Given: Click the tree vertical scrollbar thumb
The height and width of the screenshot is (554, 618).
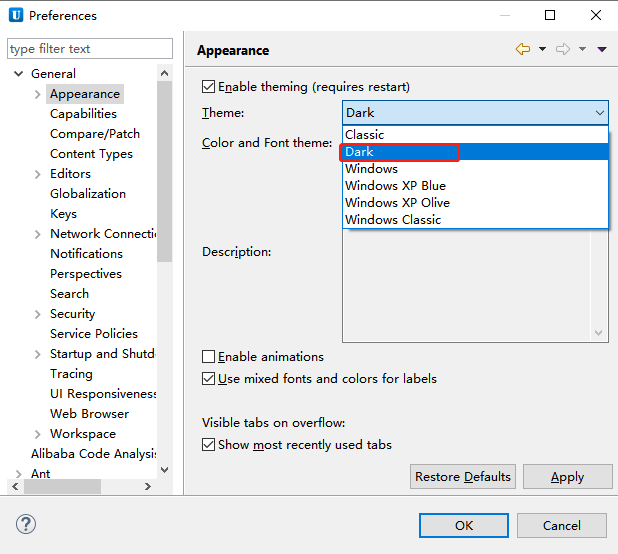Looking at the screenshot, I should tap(164, 171).
